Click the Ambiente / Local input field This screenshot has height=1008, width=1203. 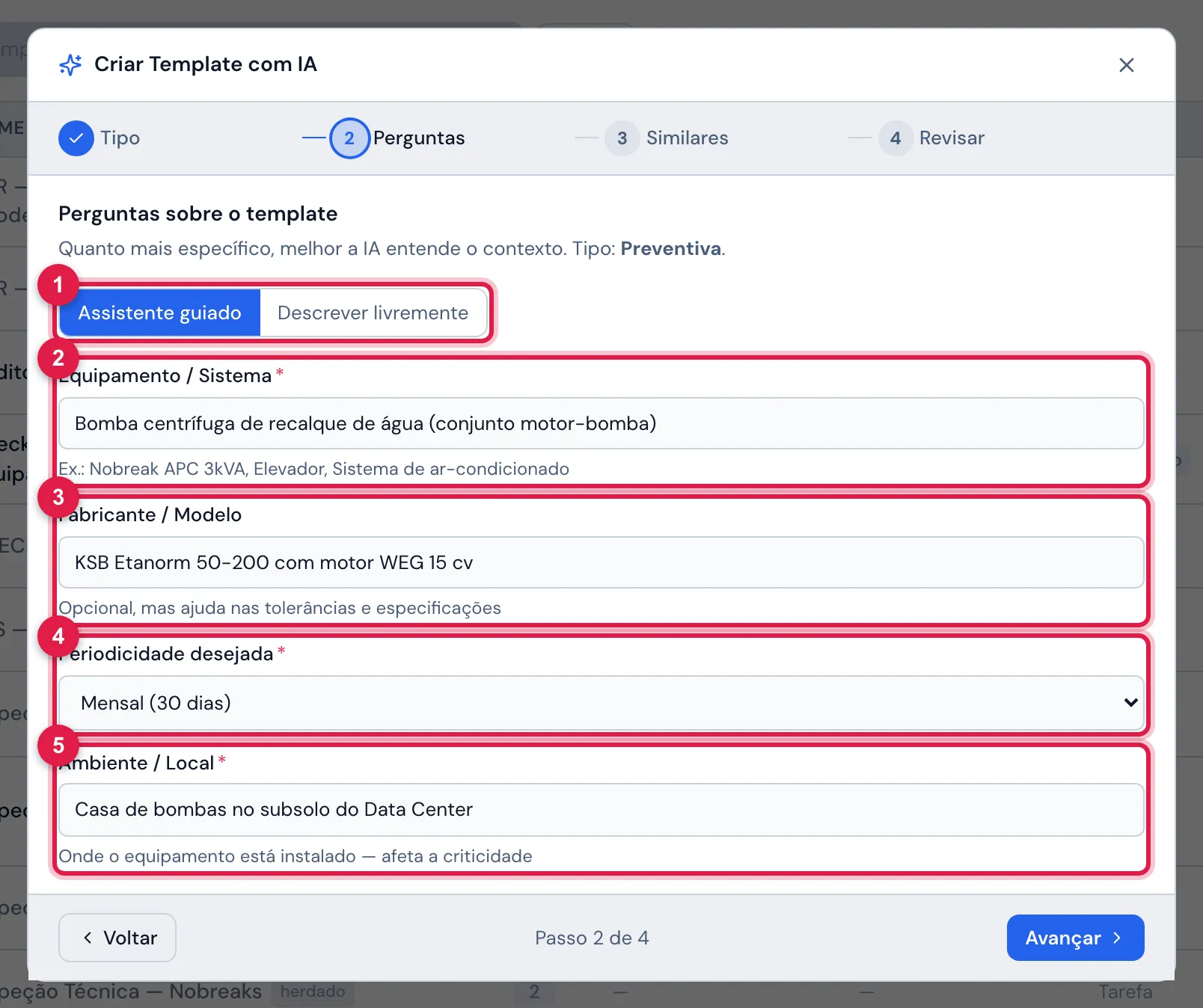(601, 810)
